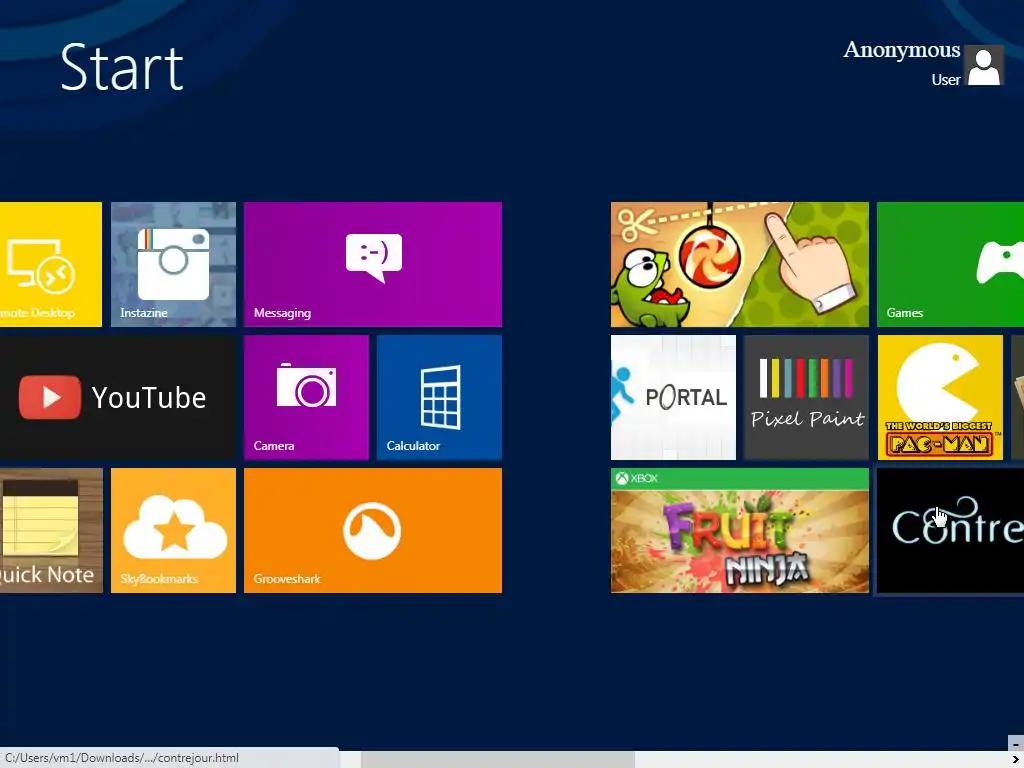Launch the Portal game tile
Viewport: 1024px width, 768px height.
[673, 398]
